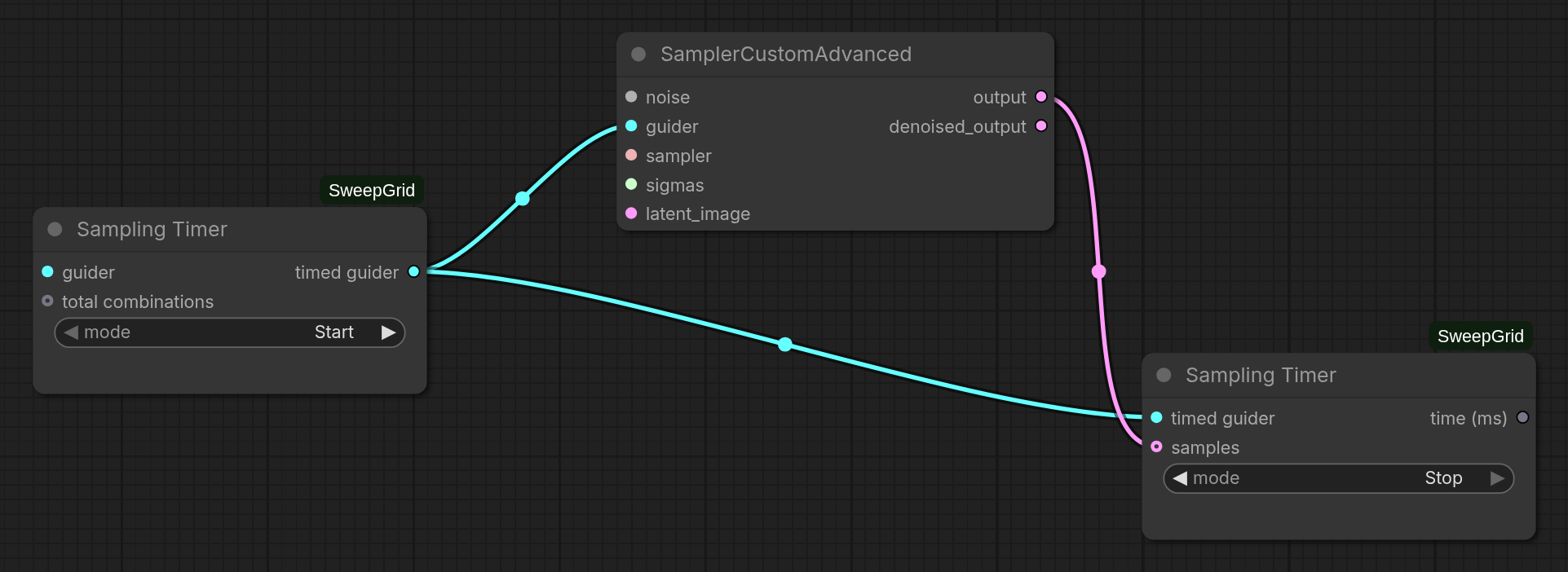
Task: Select the right Sampling Timer title text
Action: tap(1261, 375)
